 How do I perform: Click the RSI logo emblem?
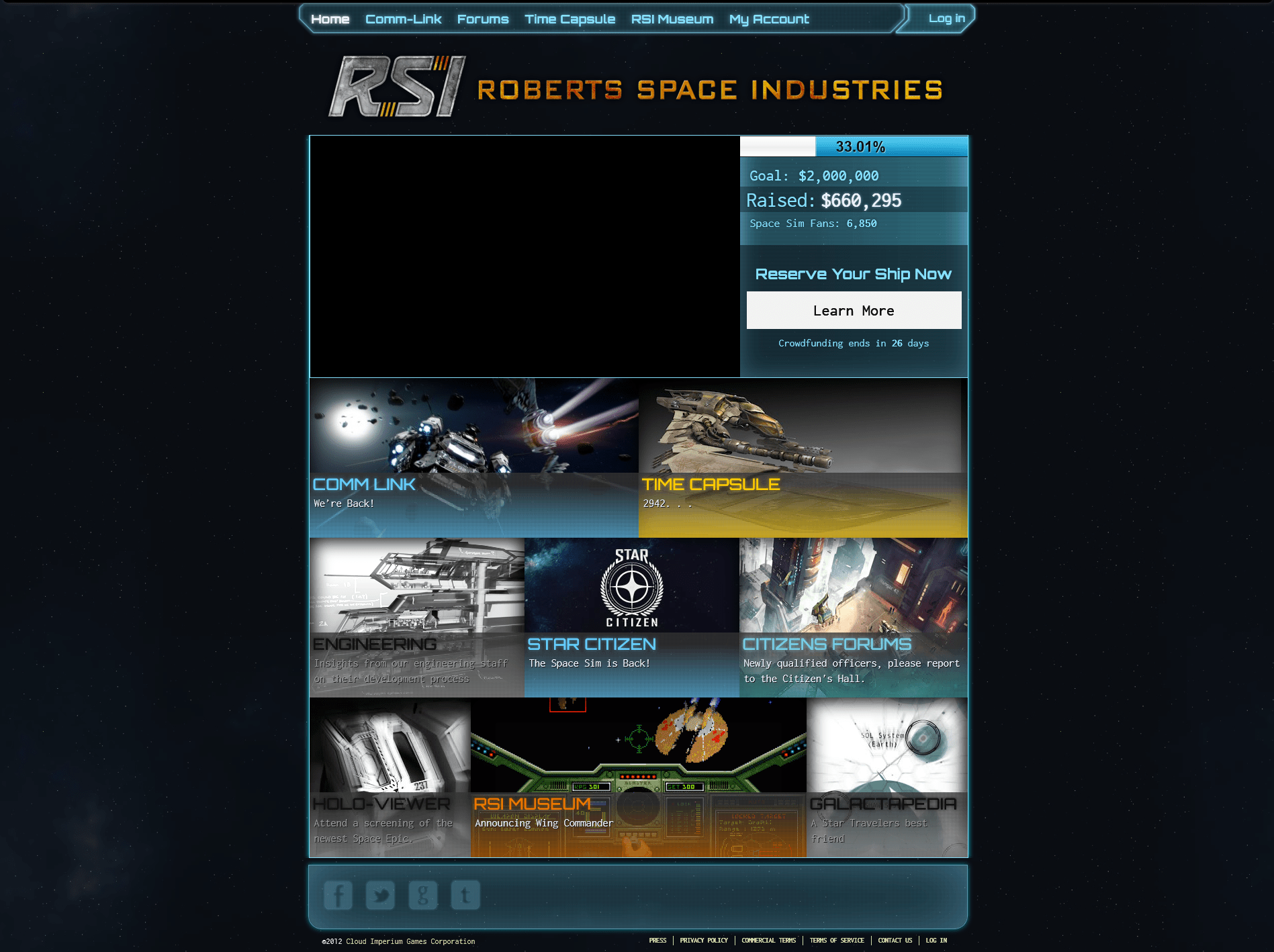[x=397, y=87]
